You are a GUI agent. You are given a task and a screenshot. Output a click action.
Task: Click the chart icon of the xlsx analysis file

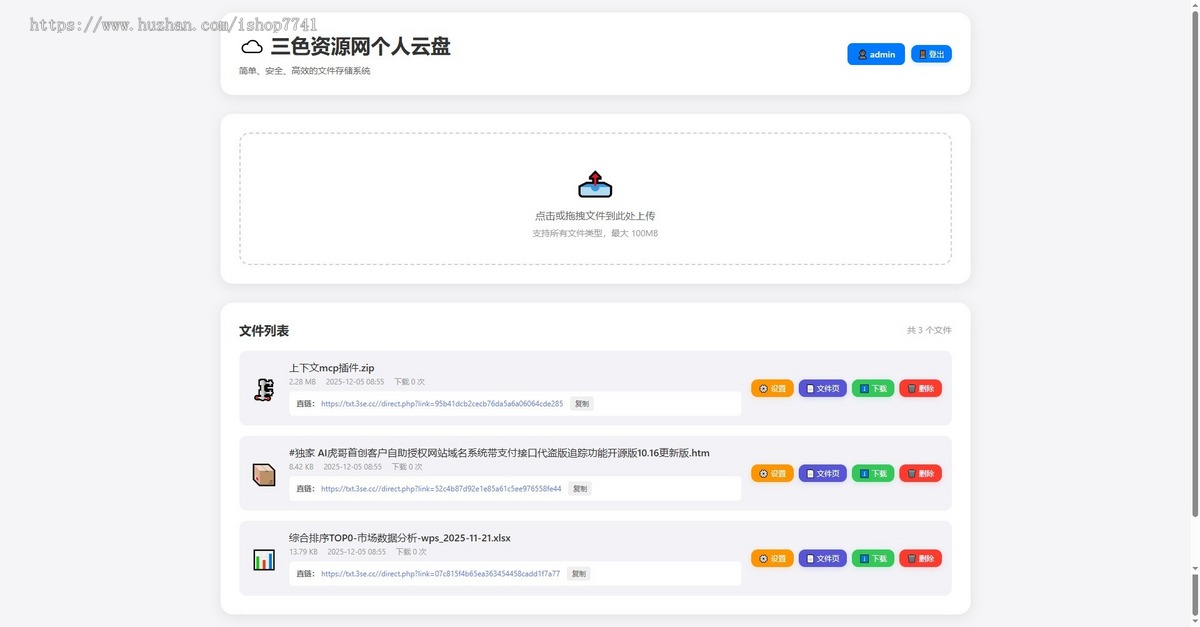click(263, 558)
